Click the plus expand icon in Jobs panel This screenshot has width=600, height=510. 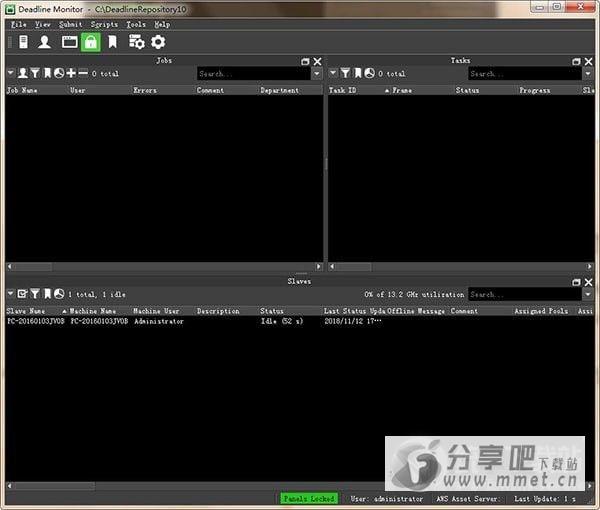point(71,73)
